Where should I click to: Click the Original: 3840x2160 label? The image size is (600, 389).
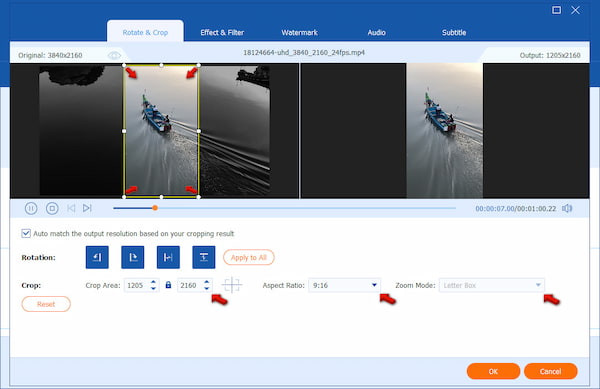[50, 55]
